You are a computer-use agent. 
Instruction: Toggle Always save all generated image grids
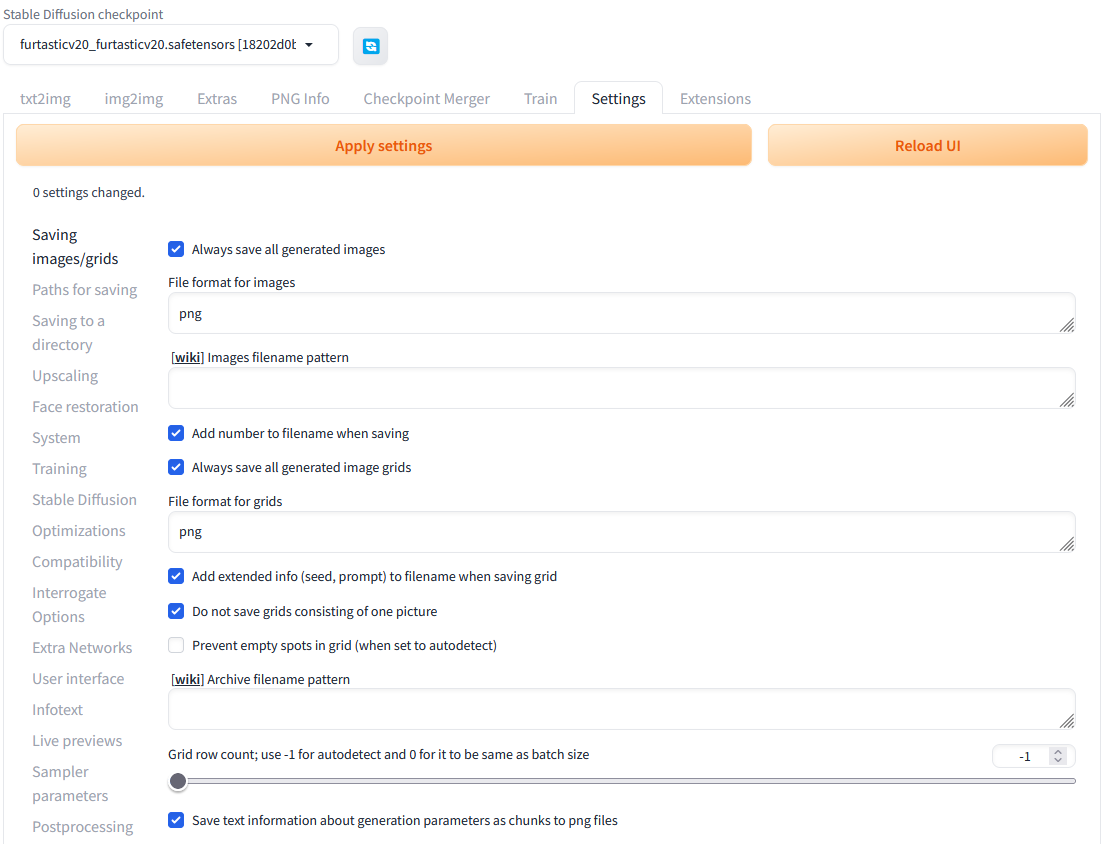pyautogui.click(x=176, y=467)
